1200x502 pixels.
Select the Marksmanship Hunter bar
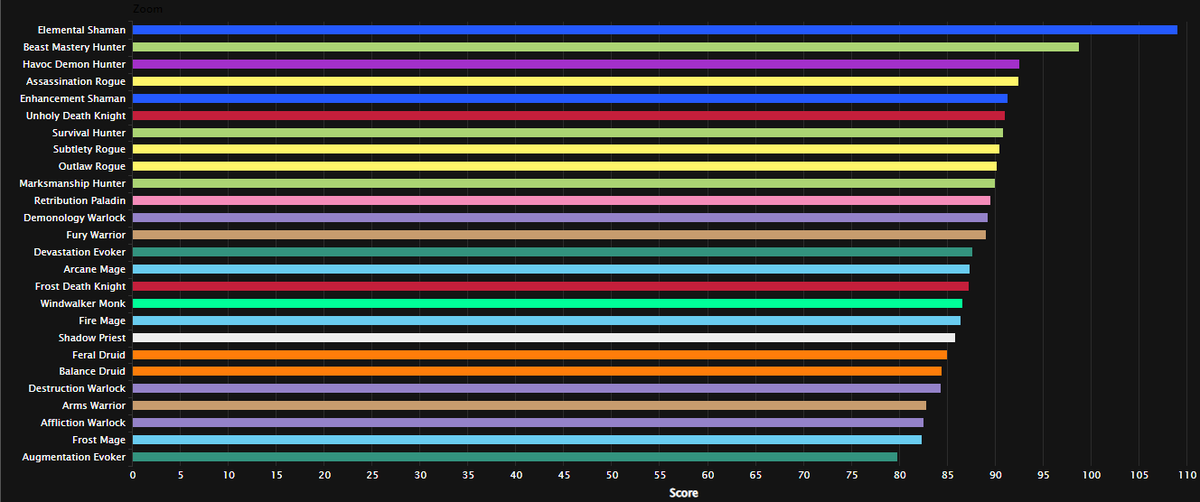[x=564, y=184]
